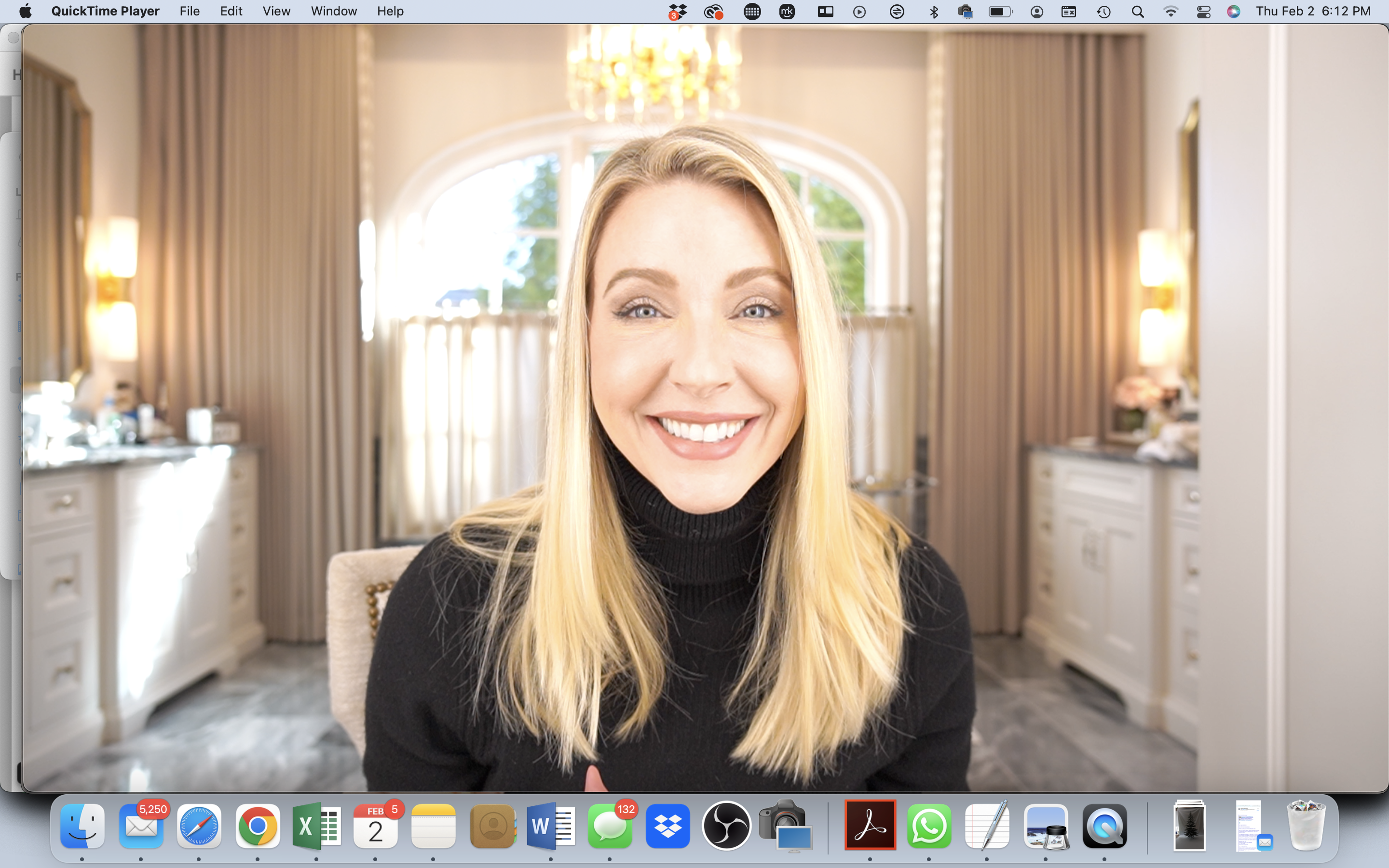This screenshot has height=868, width=1389.
Task: Click the Creative Cloud menu bar icon
Action: pyautogui.click(x=713, y=12)
